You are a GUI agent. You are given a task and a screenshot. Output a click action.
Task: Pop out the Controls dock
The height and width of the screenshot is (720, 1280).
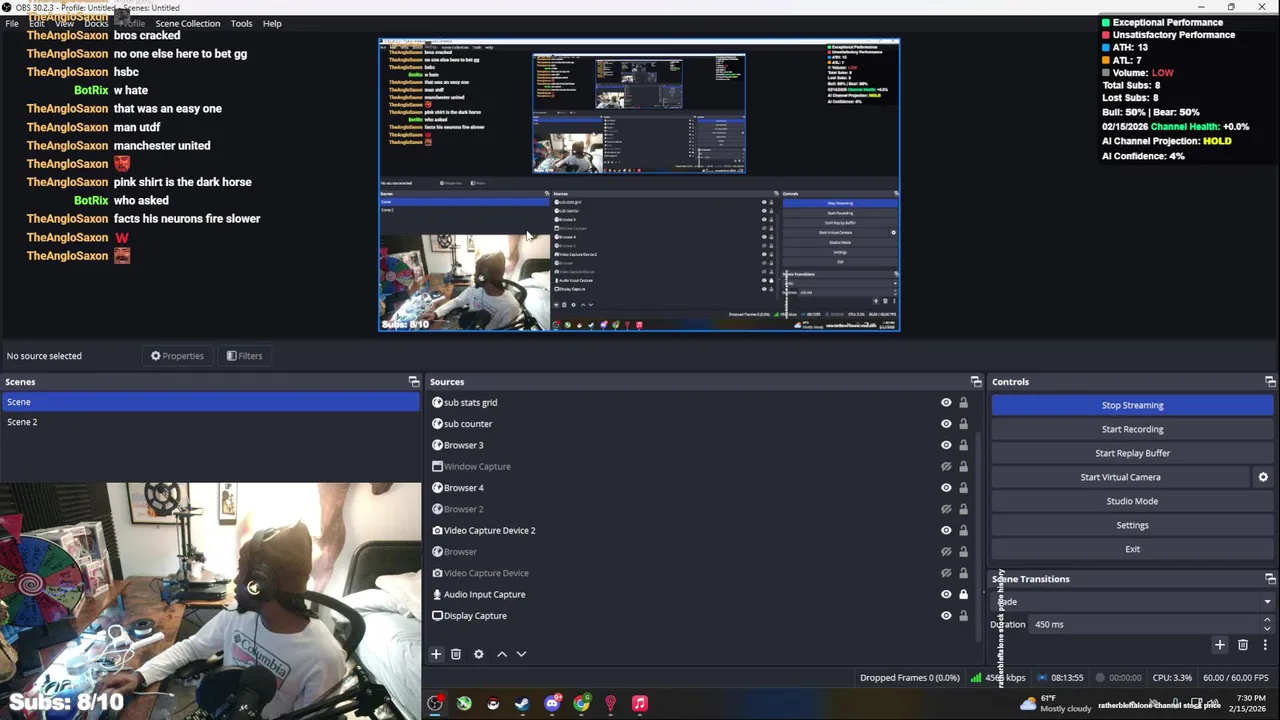1270,382
